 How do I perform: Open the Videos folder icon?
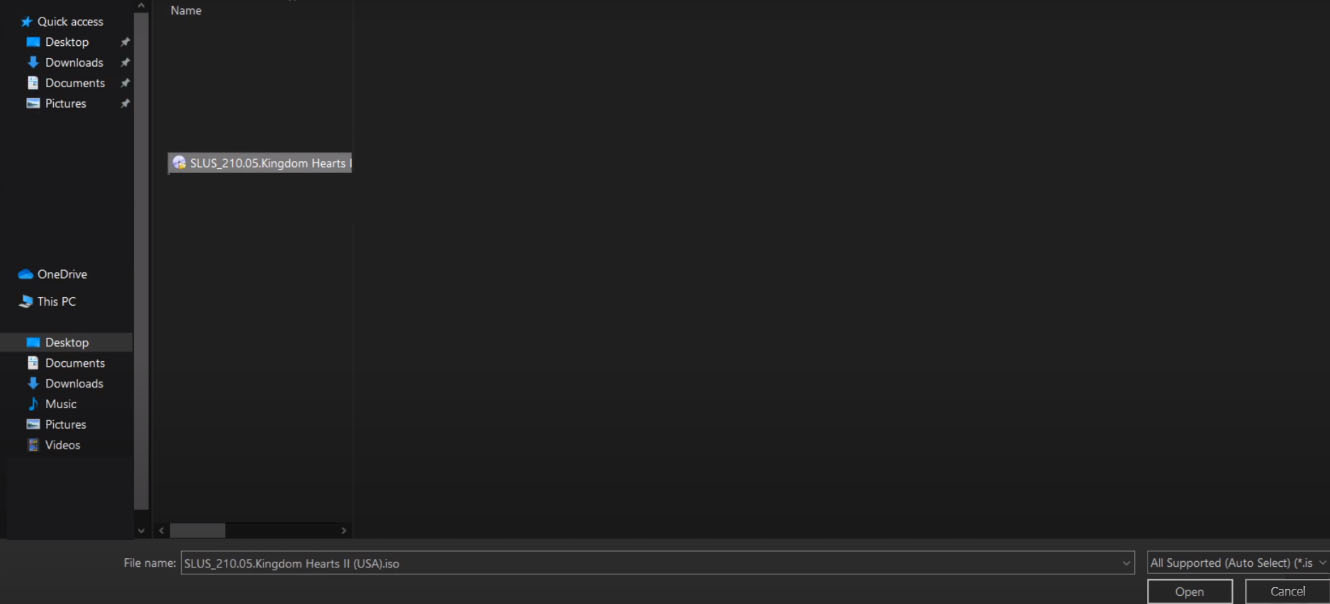click(x=33, y=445)
